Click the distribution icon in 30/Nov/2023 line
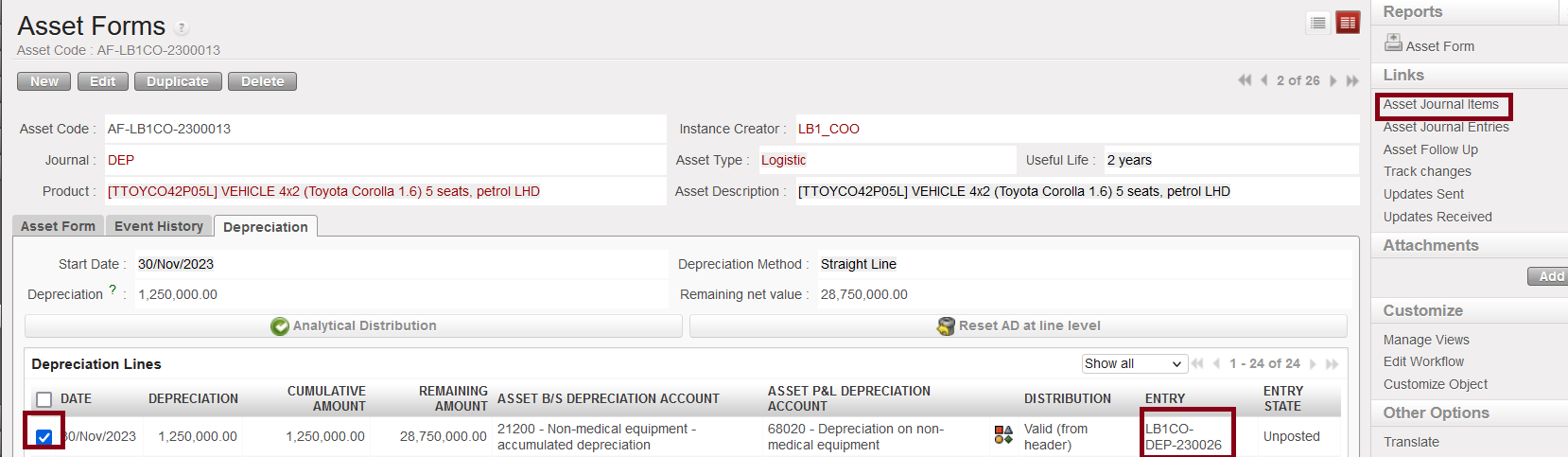1568x457 pixels. [1003, 435]
